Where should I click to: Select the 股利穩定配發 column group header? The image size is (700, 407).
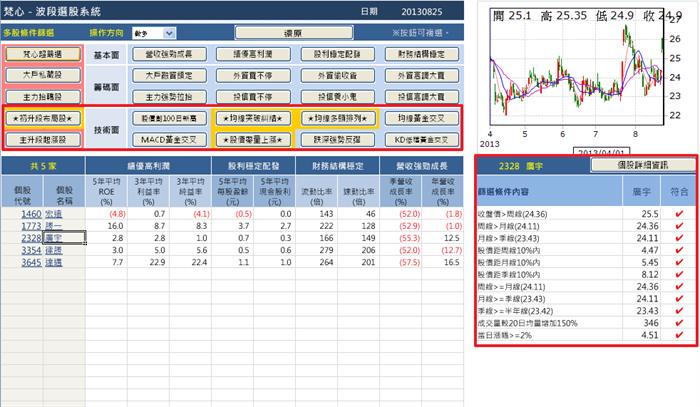point(253,166)
